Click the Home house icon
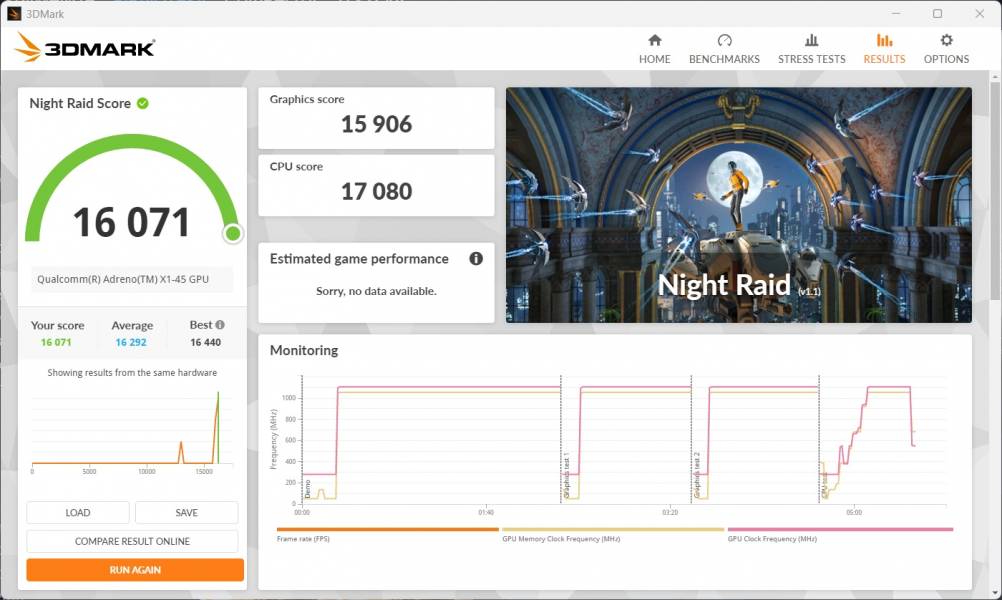Viewport: 1002px width, 600px height. click(x=654, y=40)
